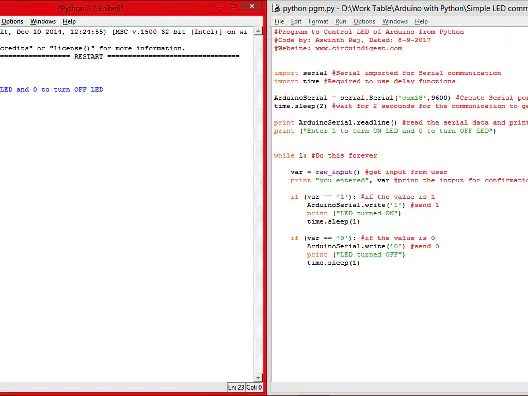528x396 pixels.
Task: Click the RESTART line in Shell output
Action: (120, 56)
